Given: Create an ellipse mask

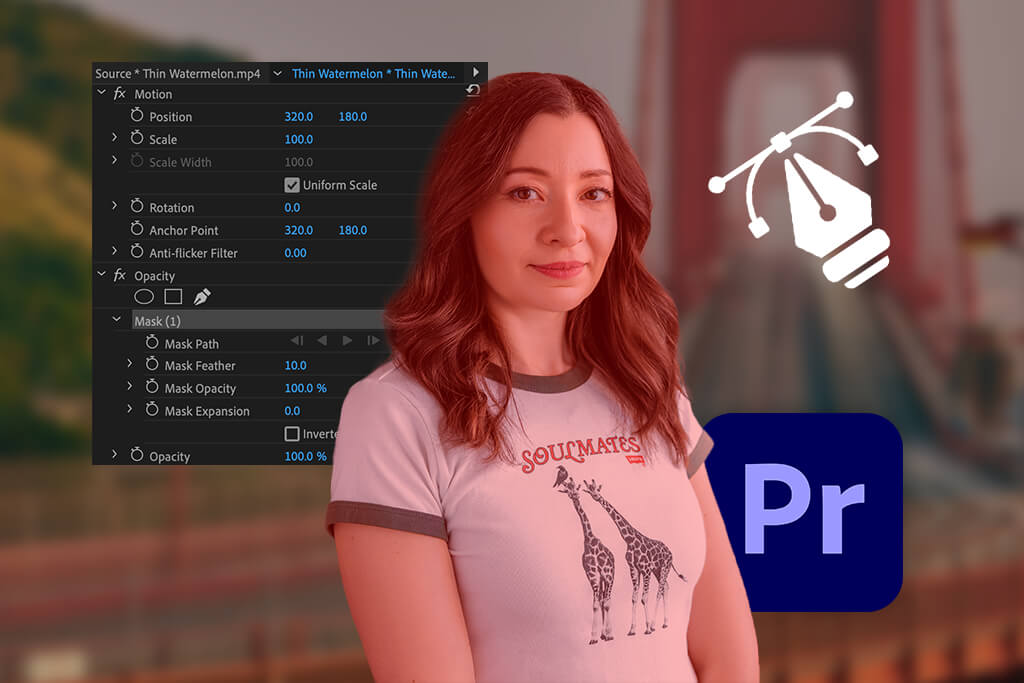Looking at the screenshot, I should tap(144, 297).
